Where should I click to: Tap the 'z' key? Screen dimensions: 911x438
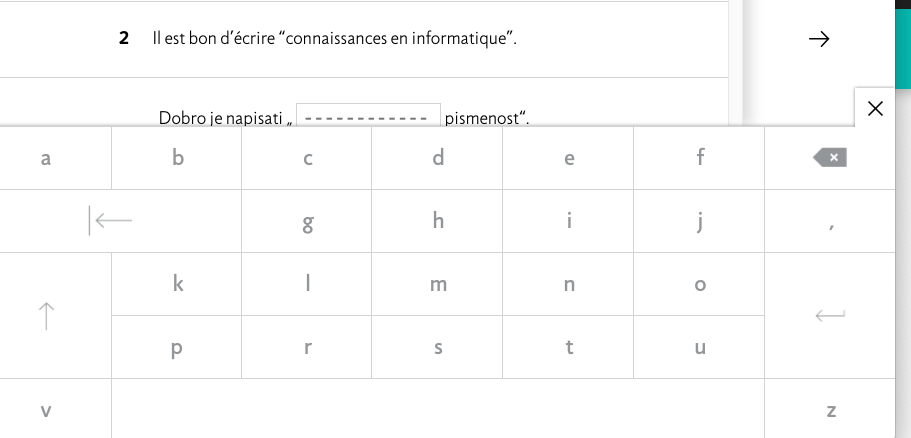pos(830,410)
